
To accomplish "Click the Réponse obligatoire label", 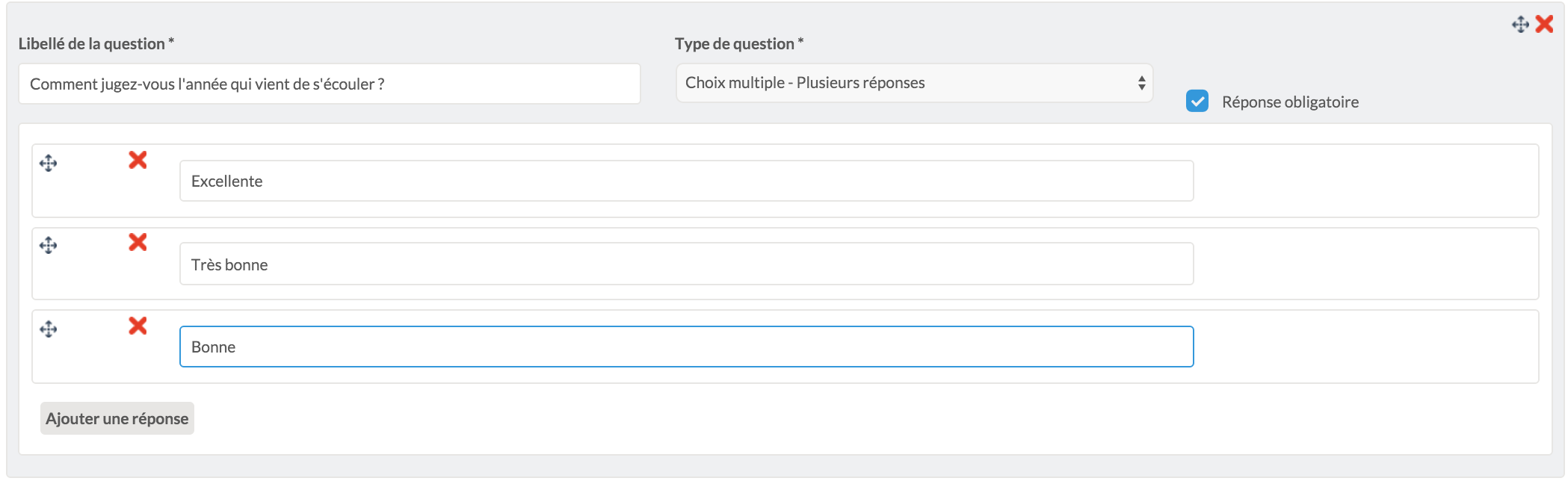I will [x=1290, y=102].
